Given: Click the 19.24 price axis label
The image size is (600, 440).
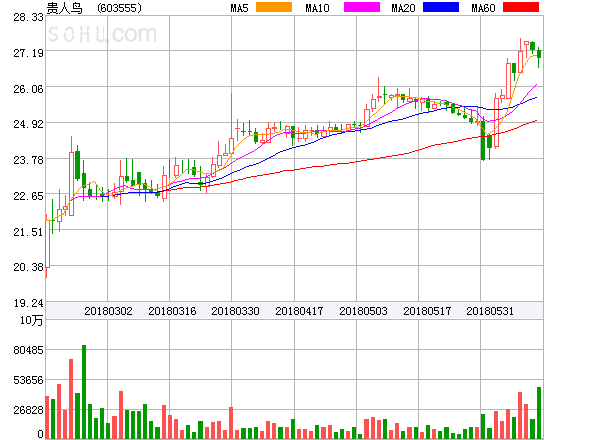Looking at the screenshot, I should [28, 303].
